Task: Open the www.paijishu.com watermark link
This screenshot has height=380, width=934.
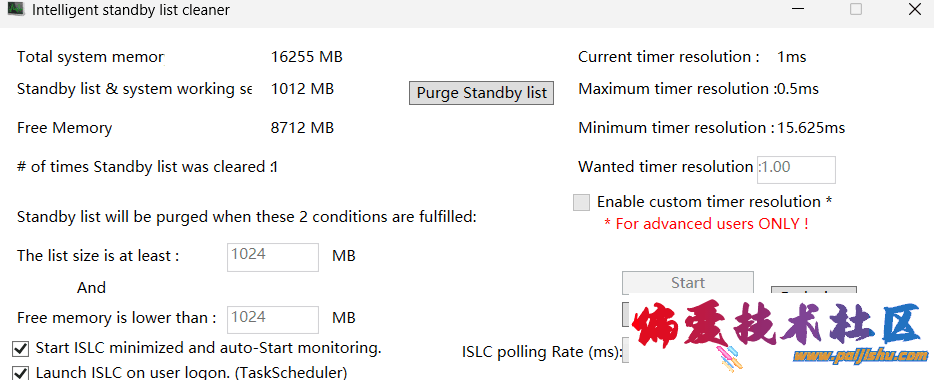Action: [860, 356]
